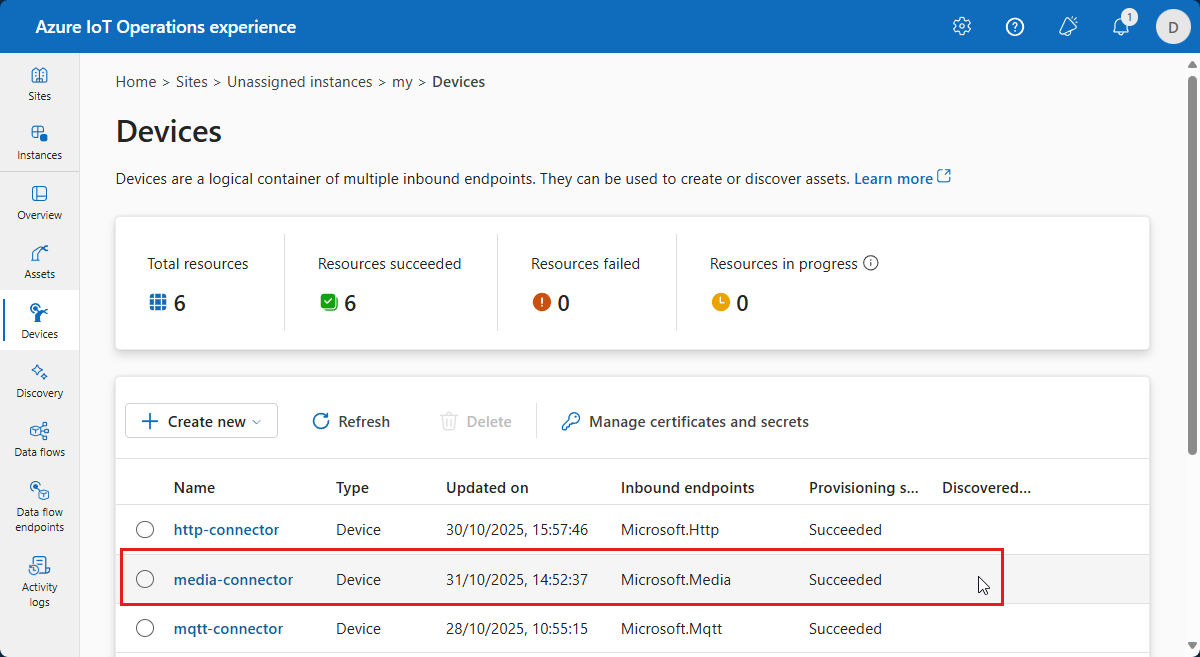Click 'my' in the breadcrumb
Image resolution: width=1200 pixels, height=657 pixels.
[402, 82]
